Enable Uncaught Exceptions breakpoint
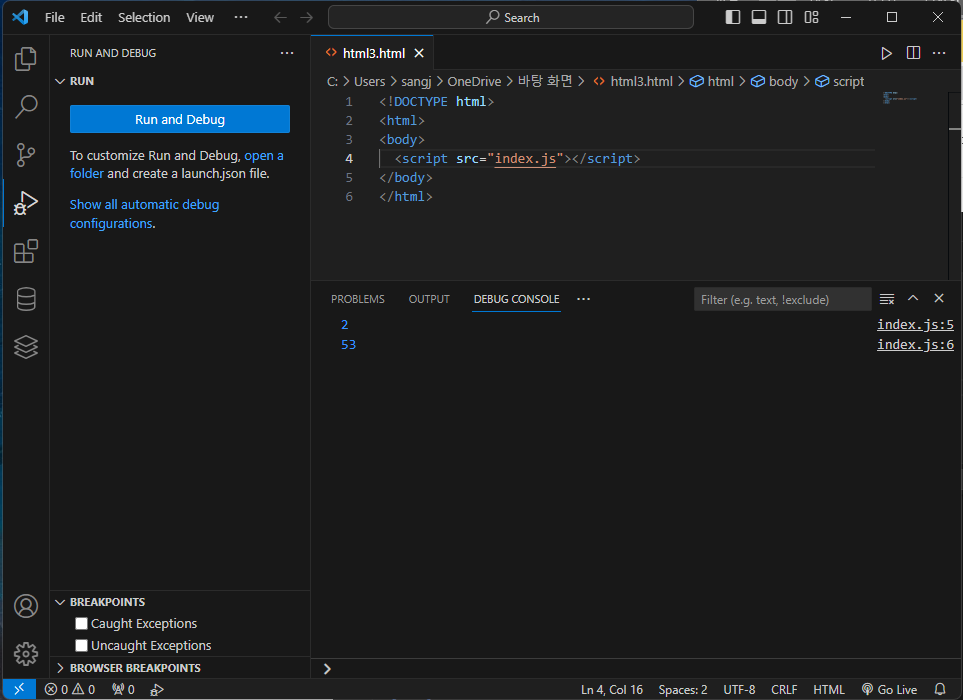Image resolution: width=963 pixels, height=700 pixels. (81, 645)
